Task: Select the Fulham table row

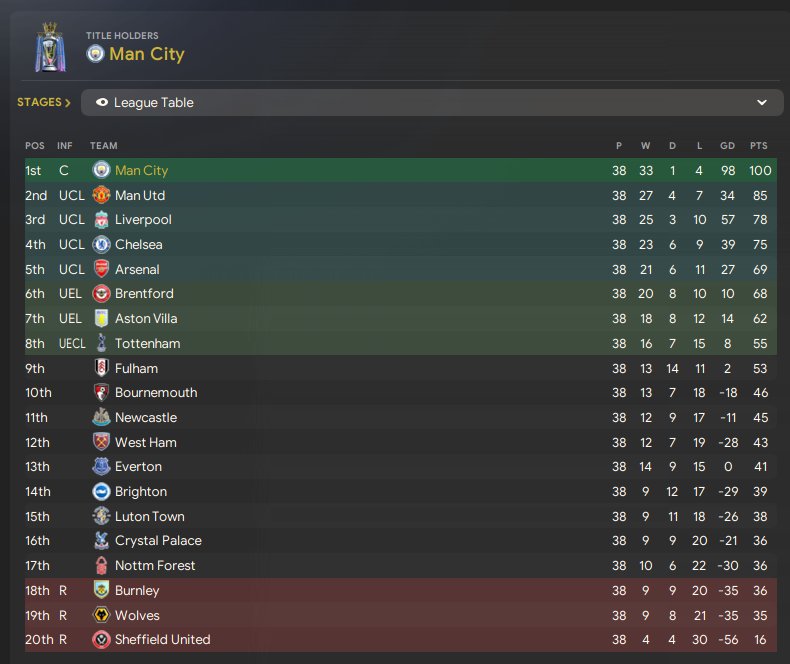Action: [400, 368]
